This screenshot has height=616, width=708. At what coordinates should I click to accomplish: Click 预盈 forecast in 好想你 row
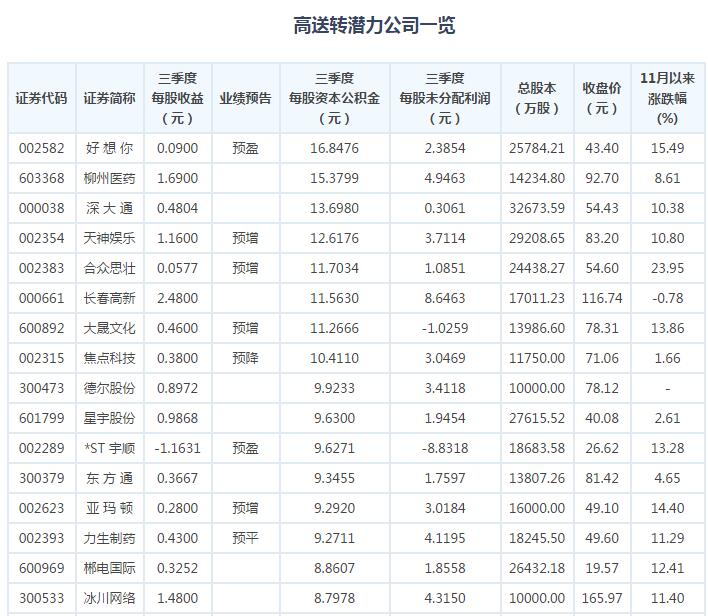click(x=245, y=148)
